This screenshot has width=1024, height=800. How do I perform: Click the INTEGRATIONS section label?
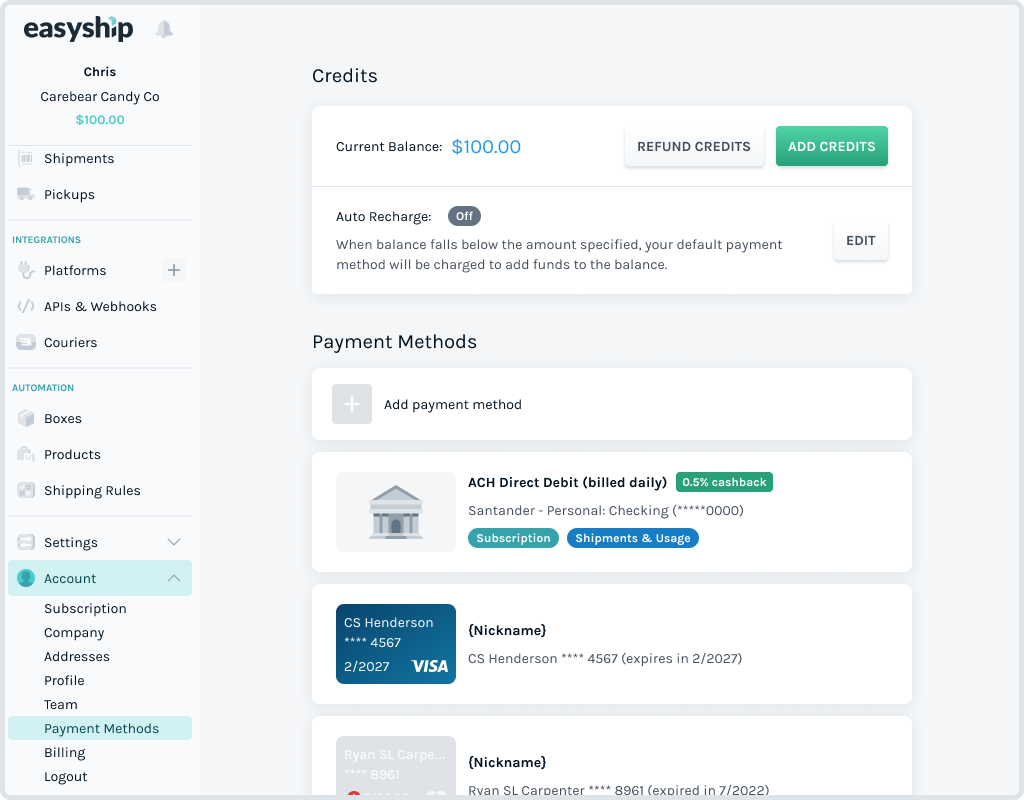coord(46,240)
